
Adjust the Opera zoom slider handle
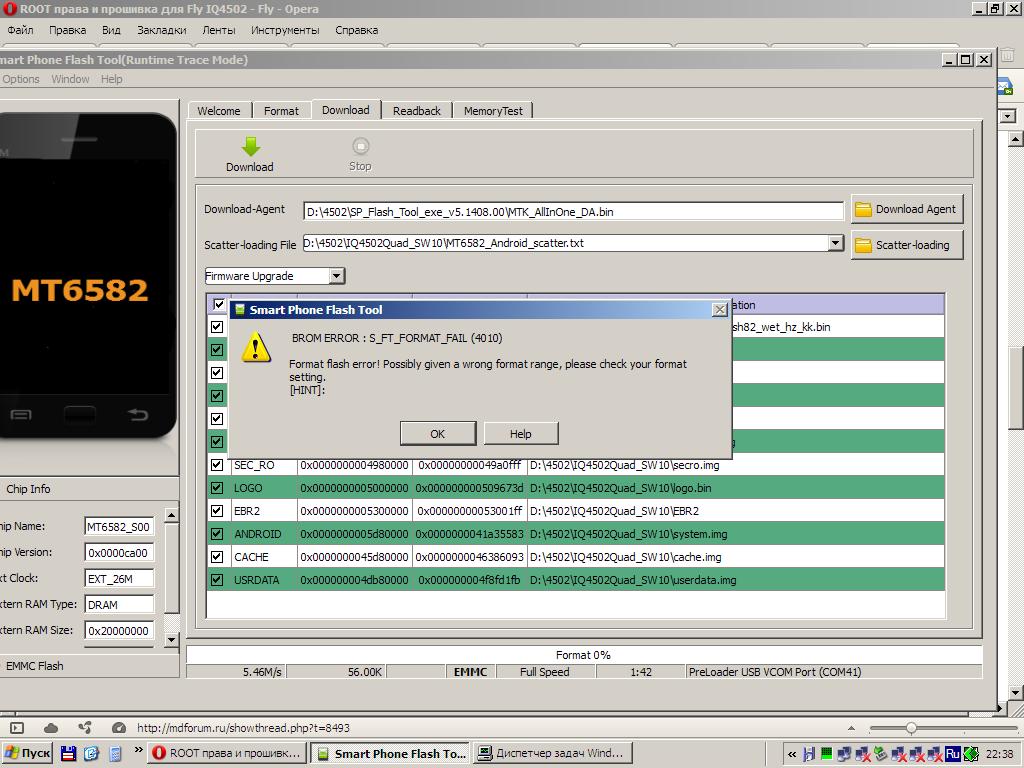pos(910,728)
